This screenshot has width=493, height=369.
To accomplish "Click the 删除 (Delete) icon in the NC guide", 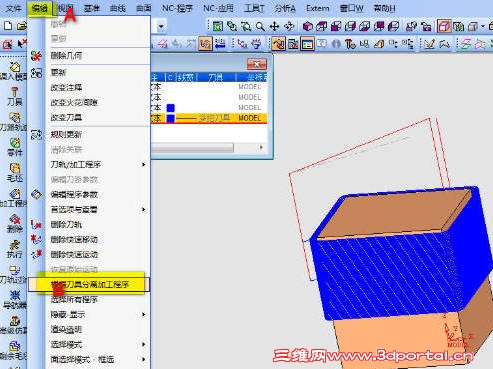I will (x=14, y=223).
